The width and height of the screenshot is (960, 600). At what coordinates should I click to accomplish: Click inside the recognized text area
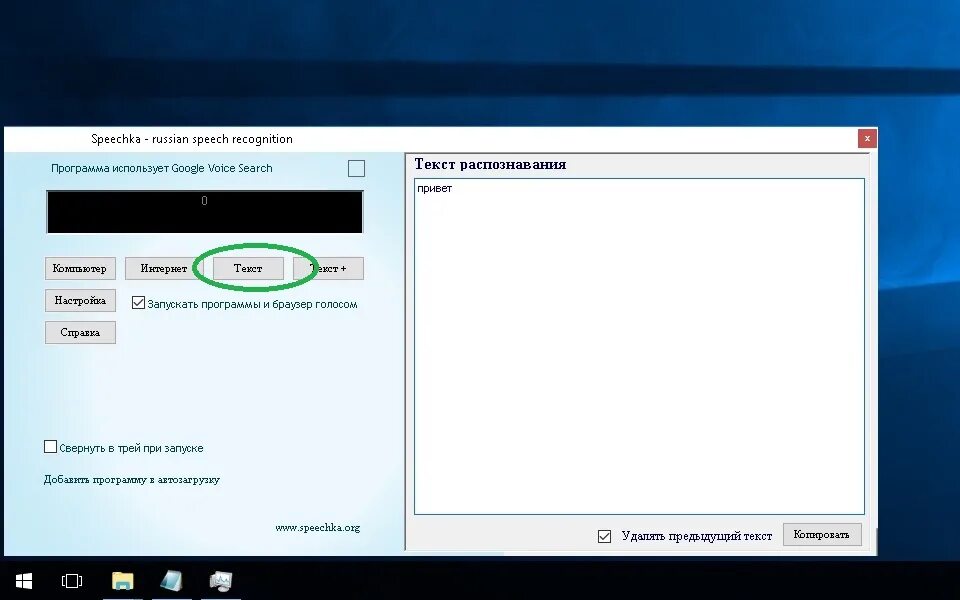point(639,347)
